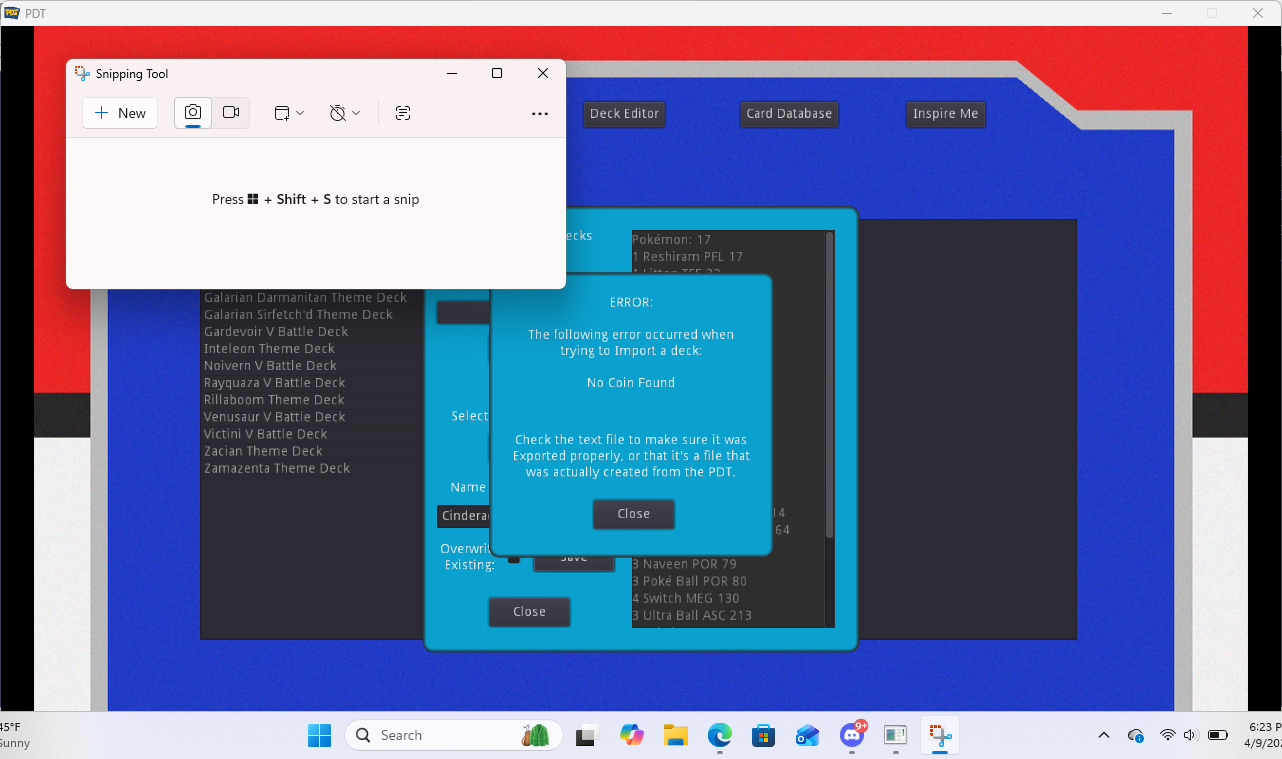
Task: Click the '3 Poké Ball POR 80' card line
Action: click(689, 581)
